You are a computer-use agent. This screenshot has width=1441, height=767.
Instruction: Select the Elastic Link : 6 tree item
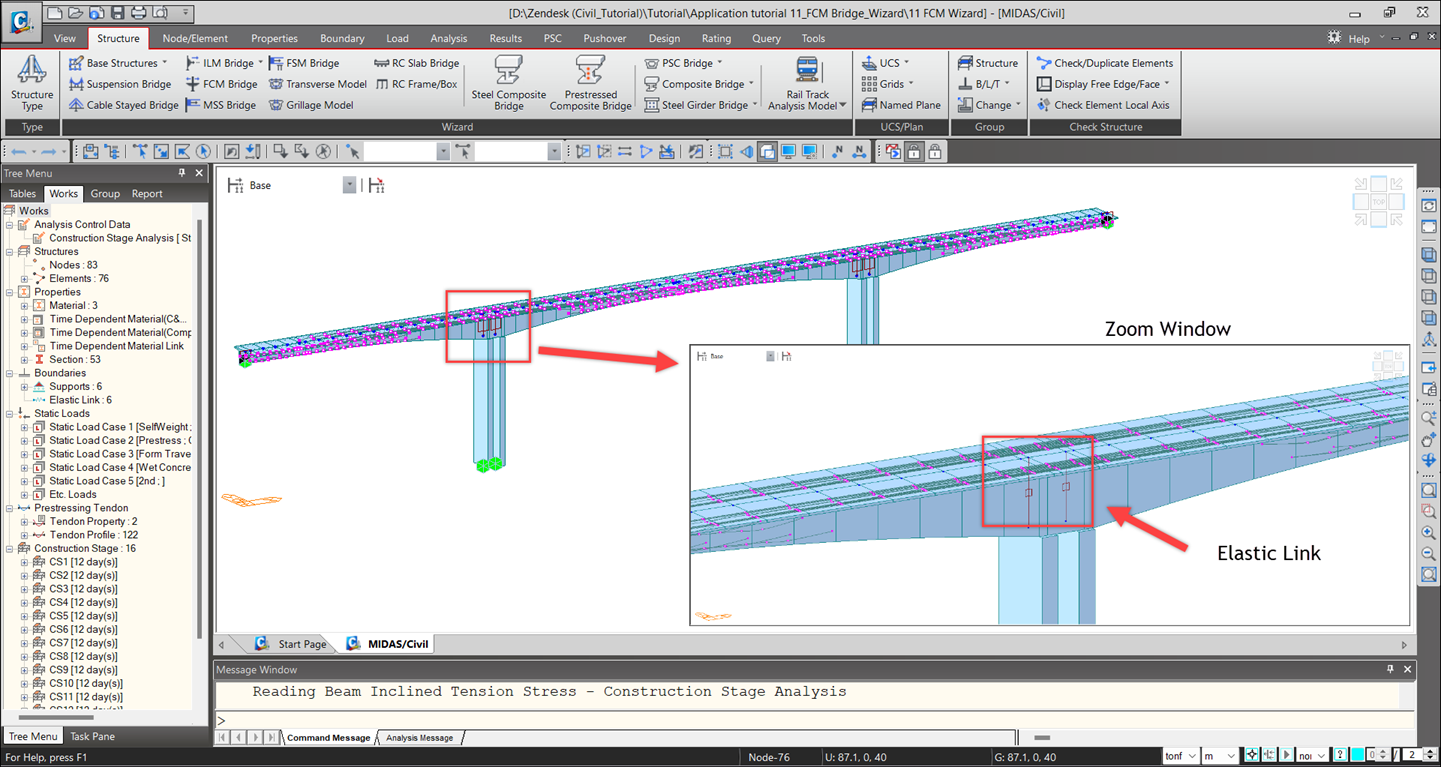click(80, 400)
